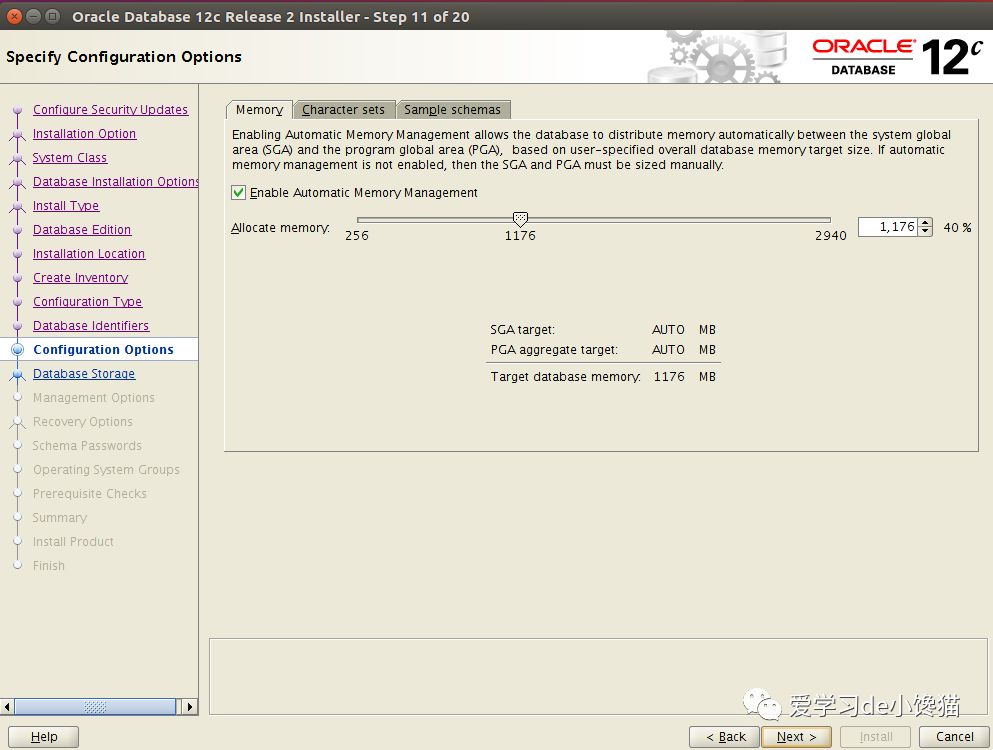This screenshot has width=993, height=750.
Task: Maximize the installer window
Action: click(53, 16)
